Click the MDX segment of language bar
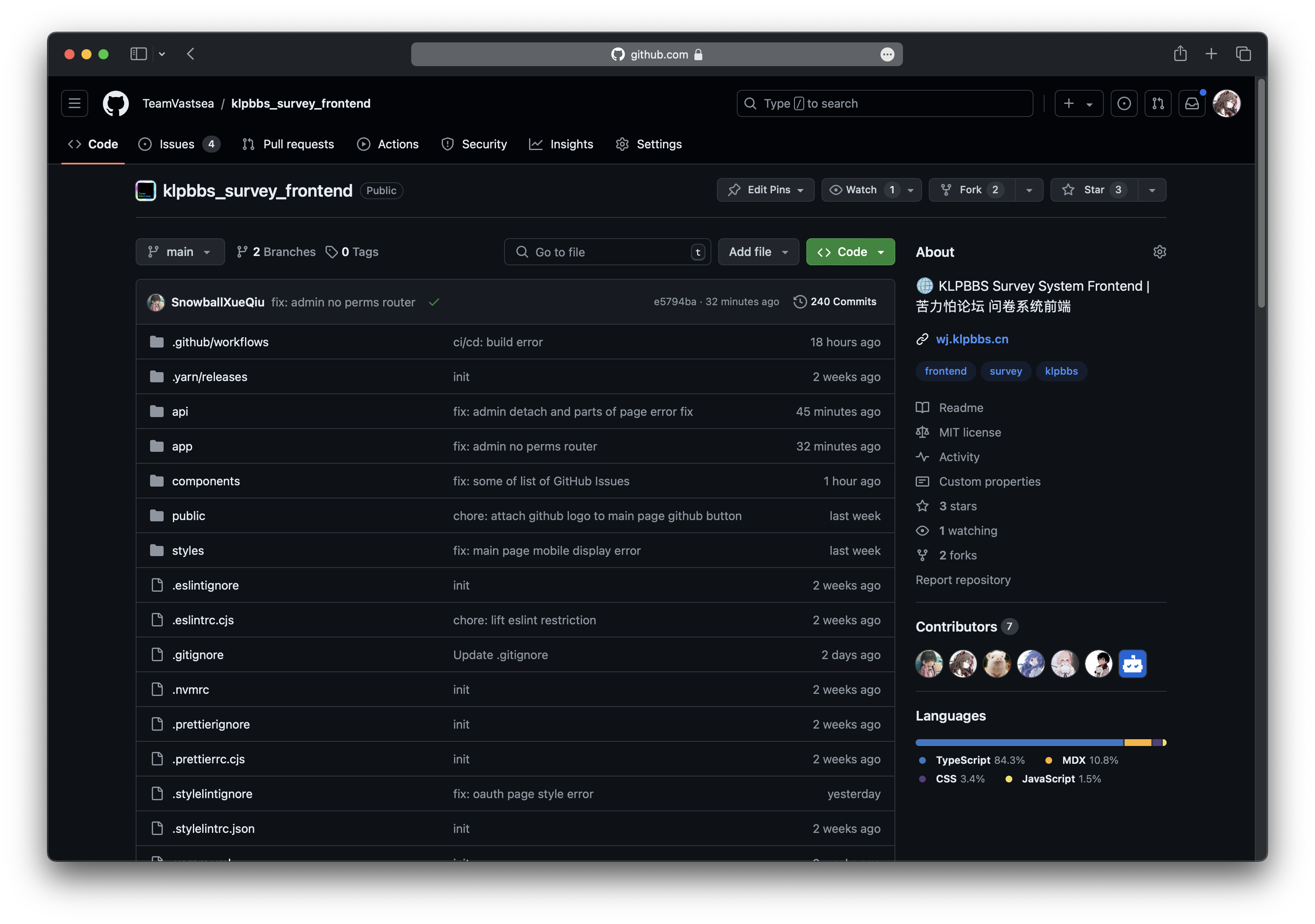Screen dimensions: 1315x924 (x=1137, y=743)
